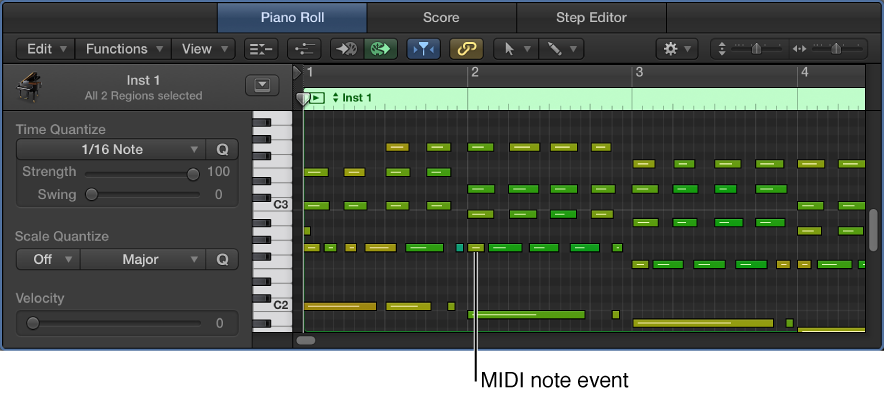Click the horizontal scrollbar thumb at bottom
Screen dimensions: 886x398
[x=306, y=340]
